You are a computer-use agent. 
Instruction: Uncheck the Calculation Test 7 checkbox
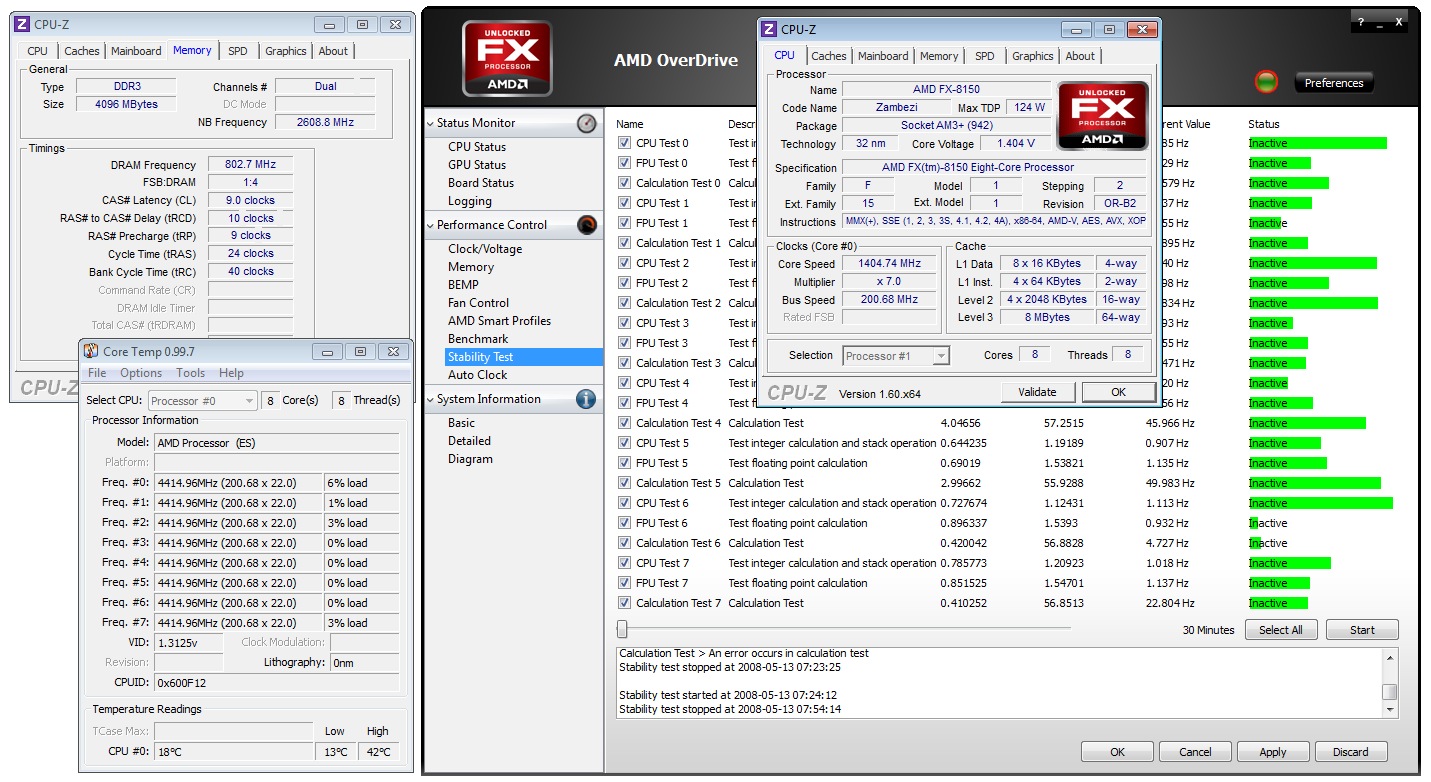point(624,603)
